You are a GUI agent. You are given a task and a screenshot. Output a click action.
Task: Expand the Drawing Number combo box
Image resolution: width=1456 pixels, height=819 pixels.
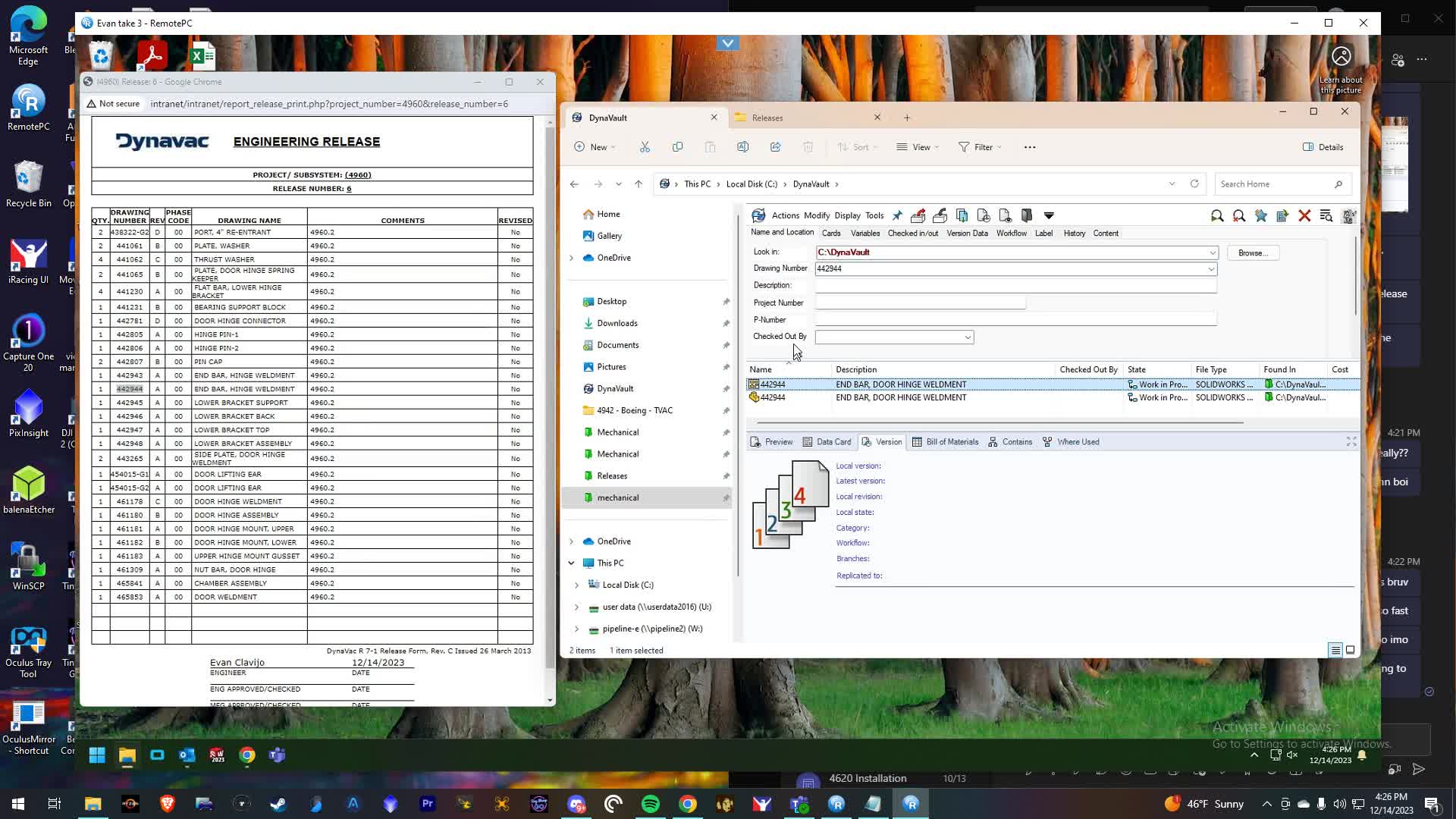1211,269
